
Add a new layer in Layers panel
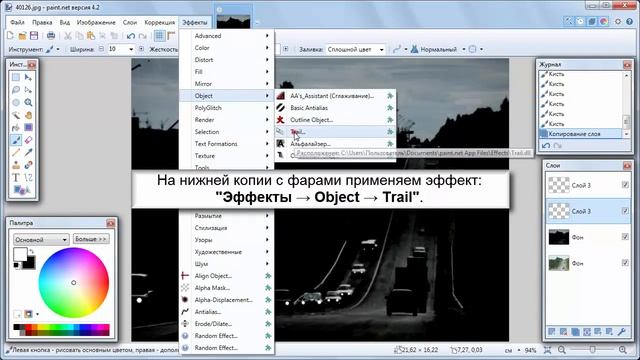click(552, 332)
